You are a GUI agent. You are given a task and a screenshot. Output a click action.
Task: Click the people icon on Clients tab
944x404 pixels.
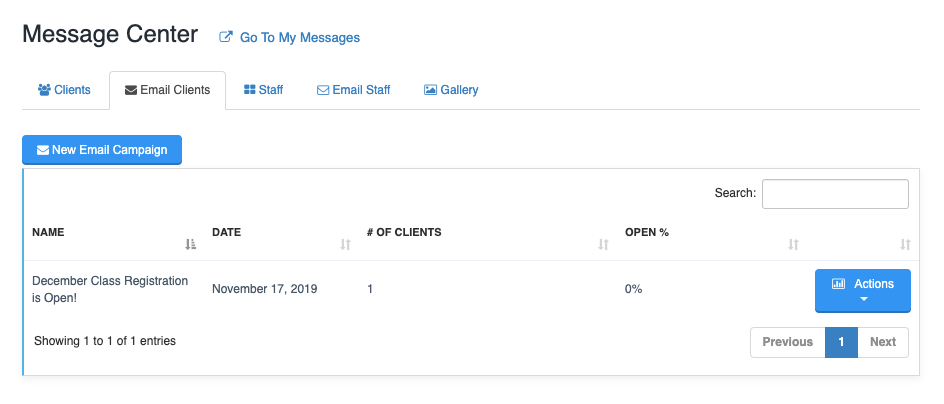point(44,90)
